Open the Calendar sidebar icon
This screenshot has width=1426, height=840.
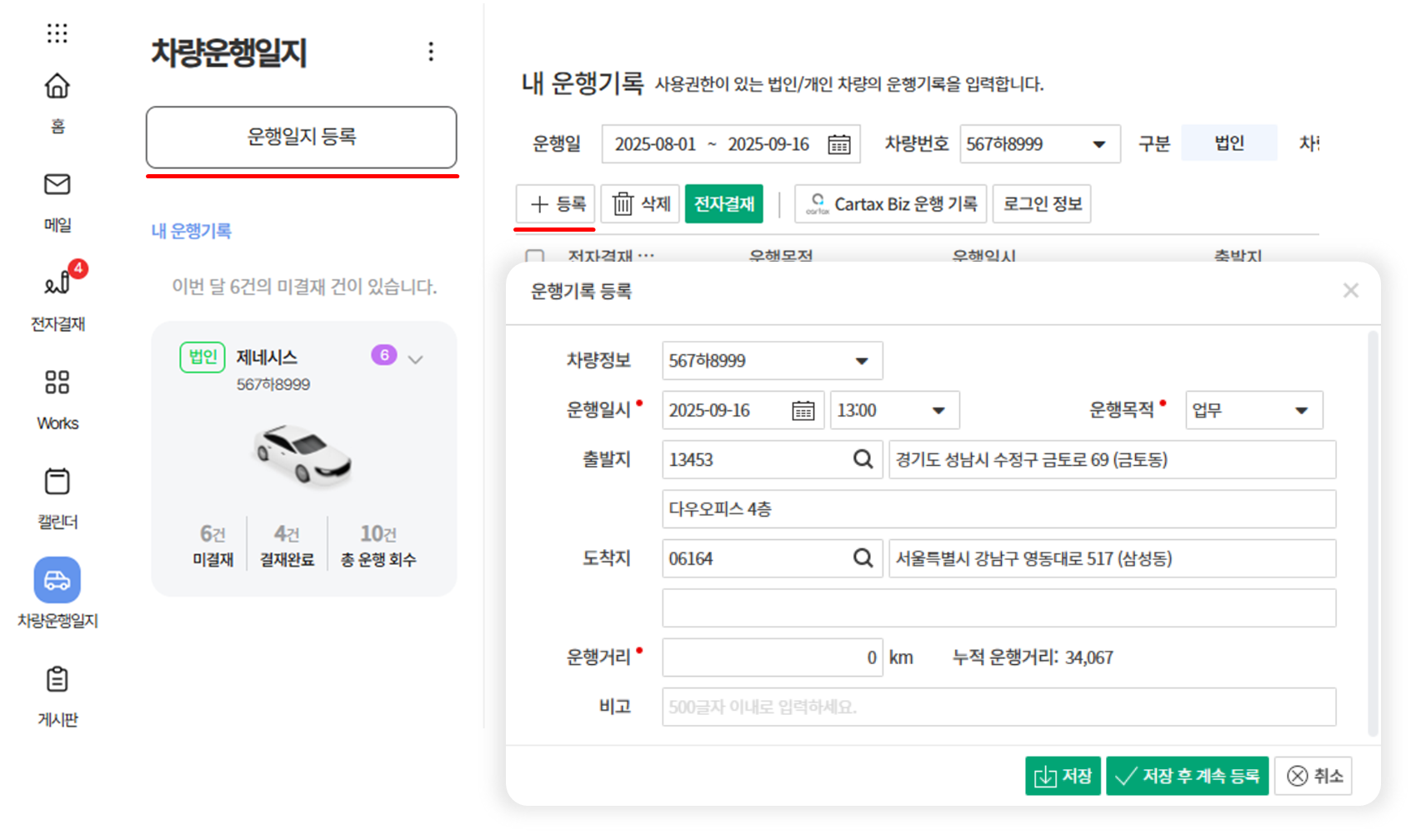57,482
